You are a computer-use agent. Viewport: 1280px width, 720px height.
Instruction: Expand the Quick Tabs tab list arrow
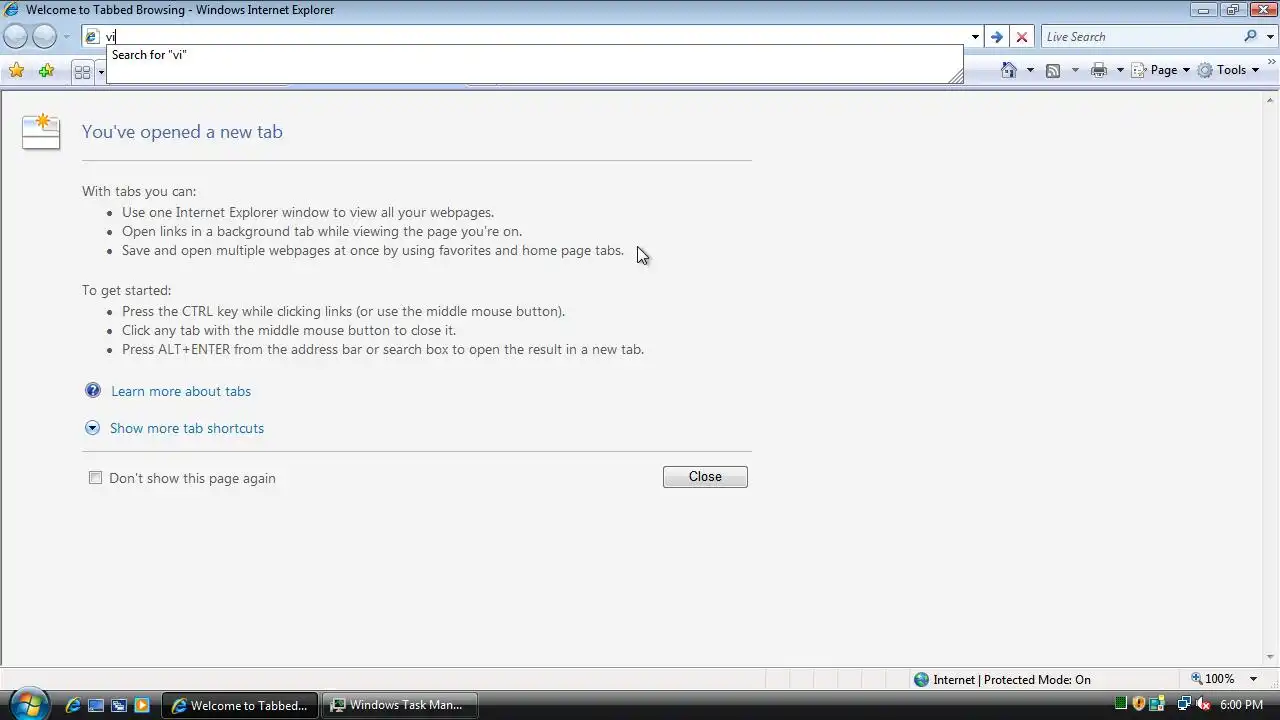pyautogui.click(x=100, y=71)
